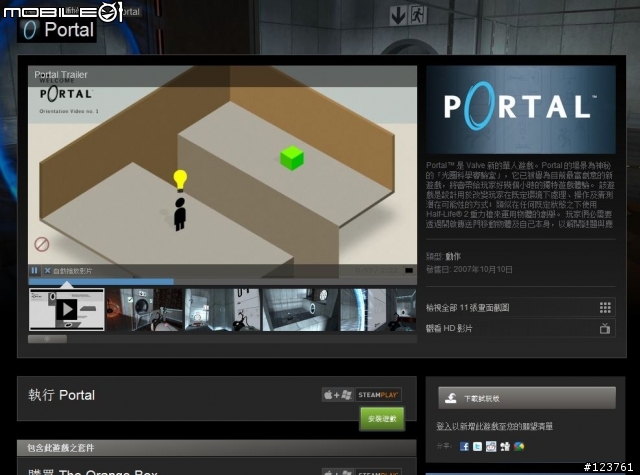
Task: Click the 'Portal Trailer' video title text
Action: click(61, 75)
